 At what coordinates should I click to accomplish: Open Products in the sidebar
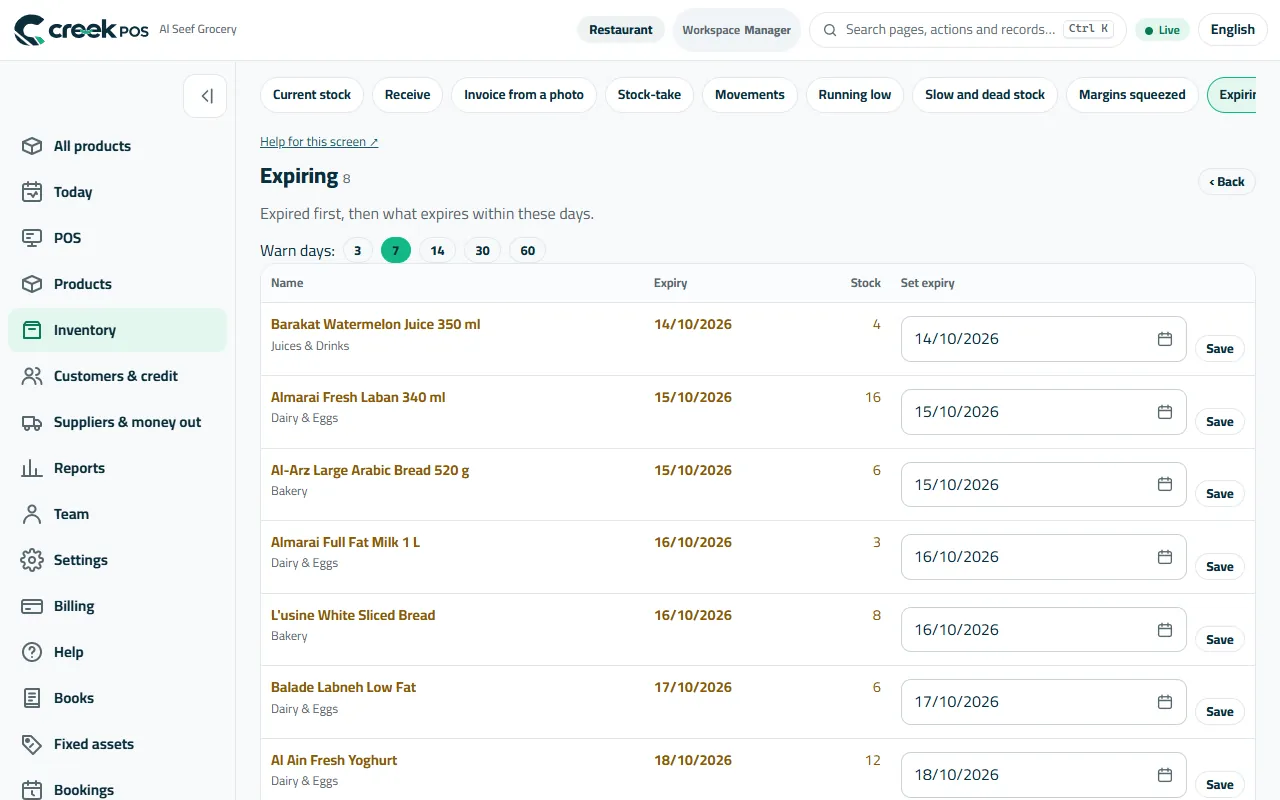[x=117, y=284]
